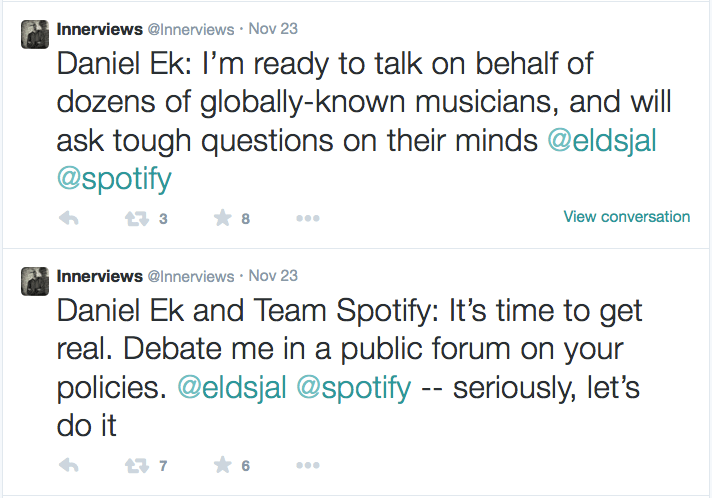Favorite the tweet with 8 stars

click(x=222, y=217)
